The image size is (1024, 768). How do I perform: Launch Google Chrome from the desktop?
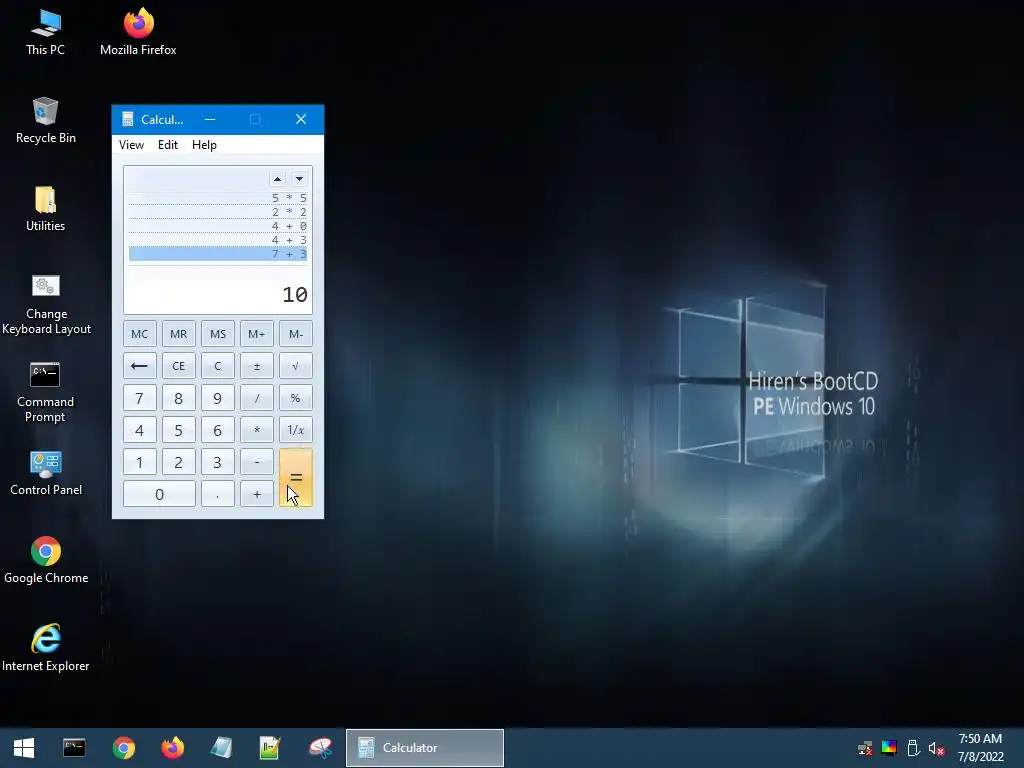click(x=46, y=560)
